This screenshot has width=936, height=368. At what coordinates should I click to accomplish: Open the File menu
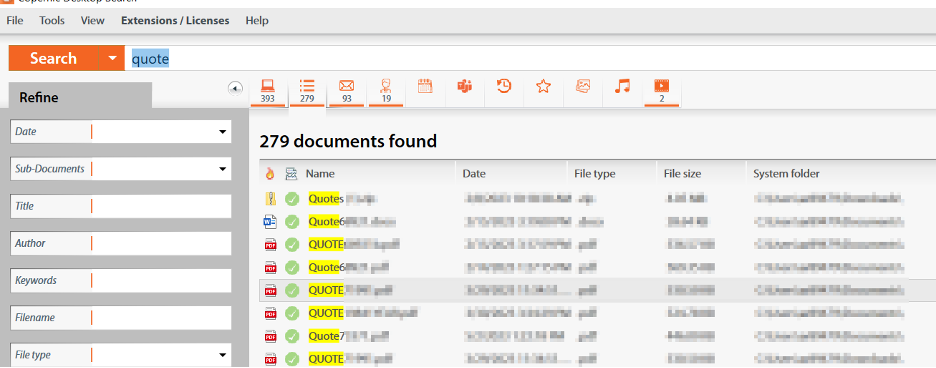click(14, 20)
